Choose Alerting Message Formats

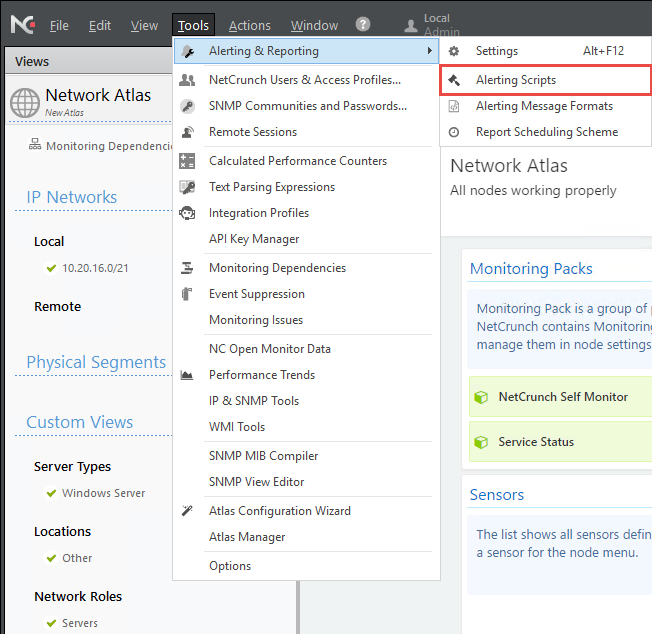pos(546,106)
